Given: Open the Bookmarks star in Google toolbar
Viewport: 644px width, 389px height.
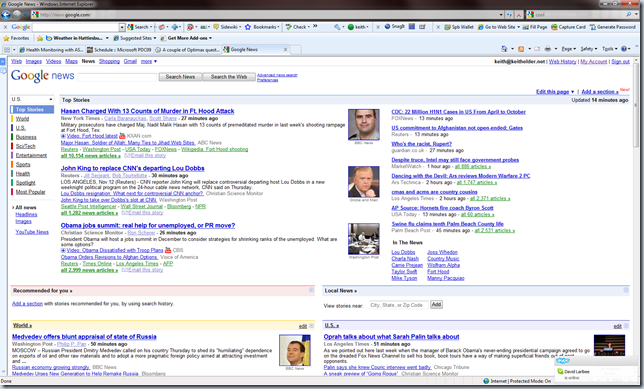Looking at the screenshot, I should click(x=262, y=27).
